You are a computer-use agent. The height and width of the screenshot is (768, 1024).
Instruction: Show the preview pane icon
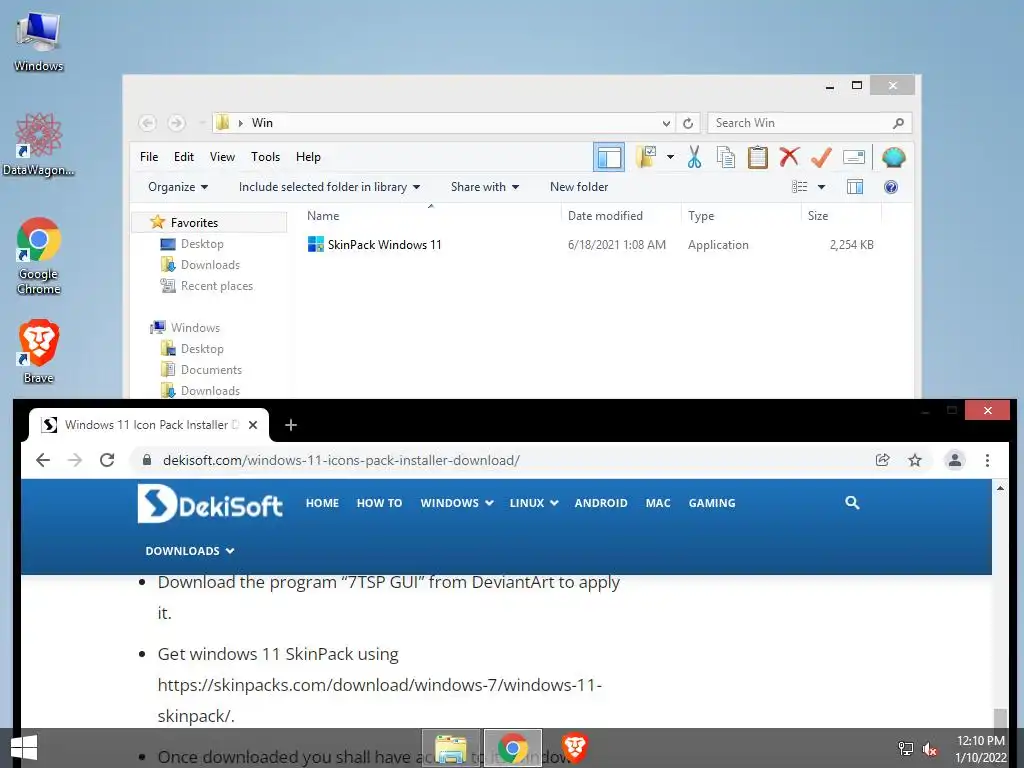854,187
